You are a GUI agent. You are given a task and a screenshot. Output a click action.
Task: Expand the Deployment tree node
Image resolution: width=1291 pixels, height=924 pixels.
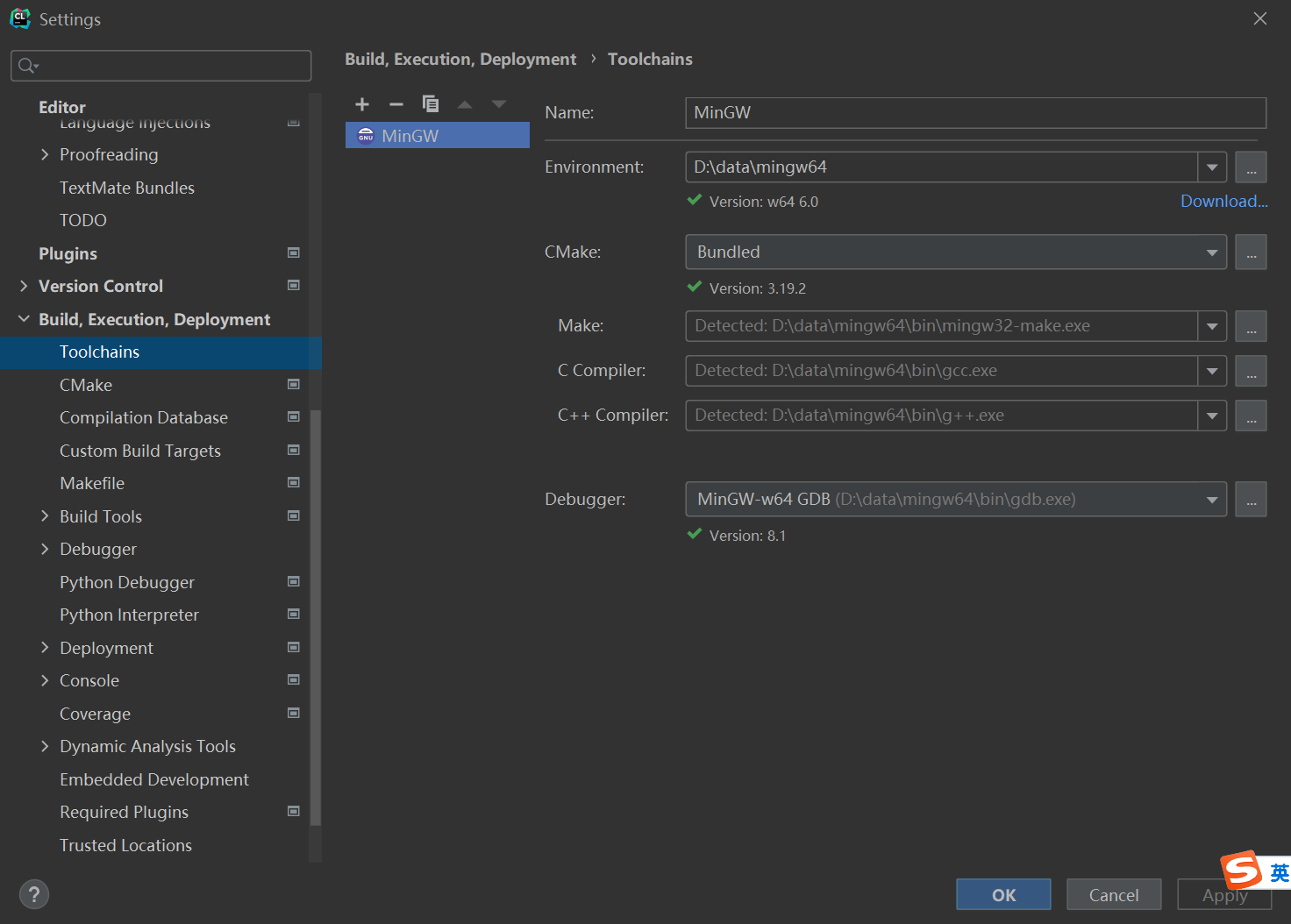[x=45, y=648]
